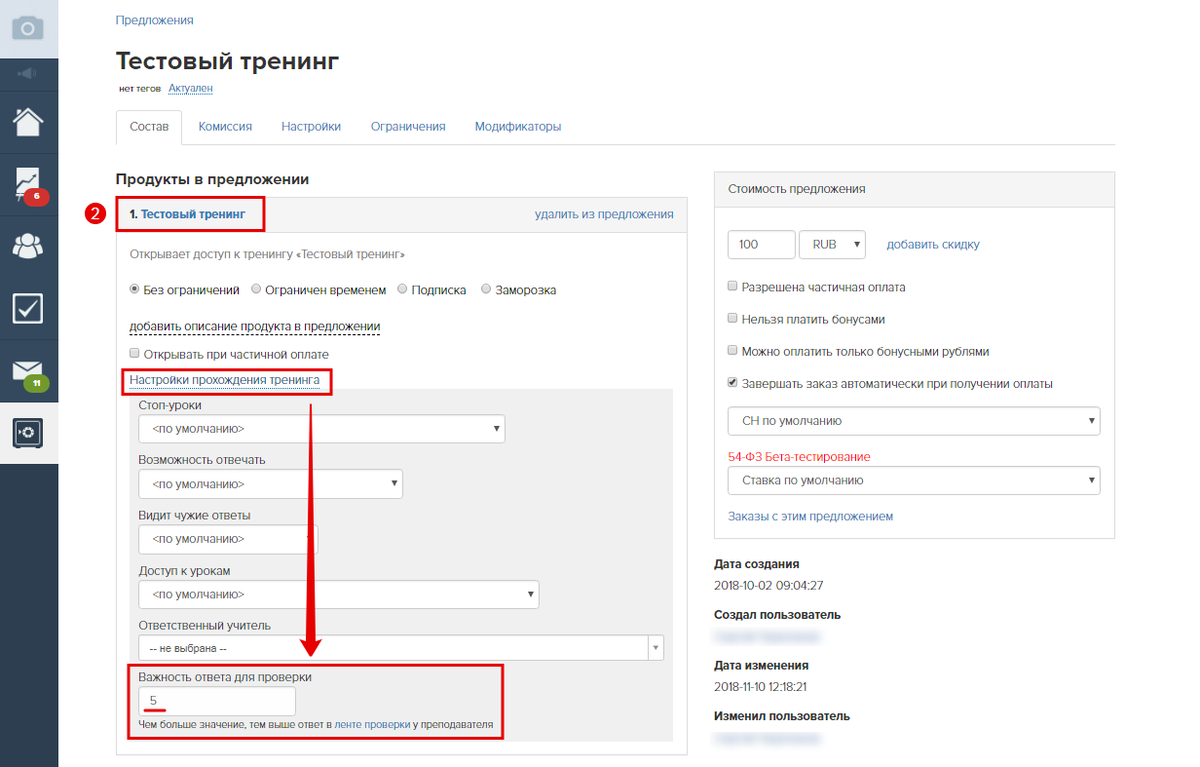Image resolution: width=1200 pixels, height=767 pixels.
Task: Switch to the 'Настройки' tab
Action: tap(311, 127)
